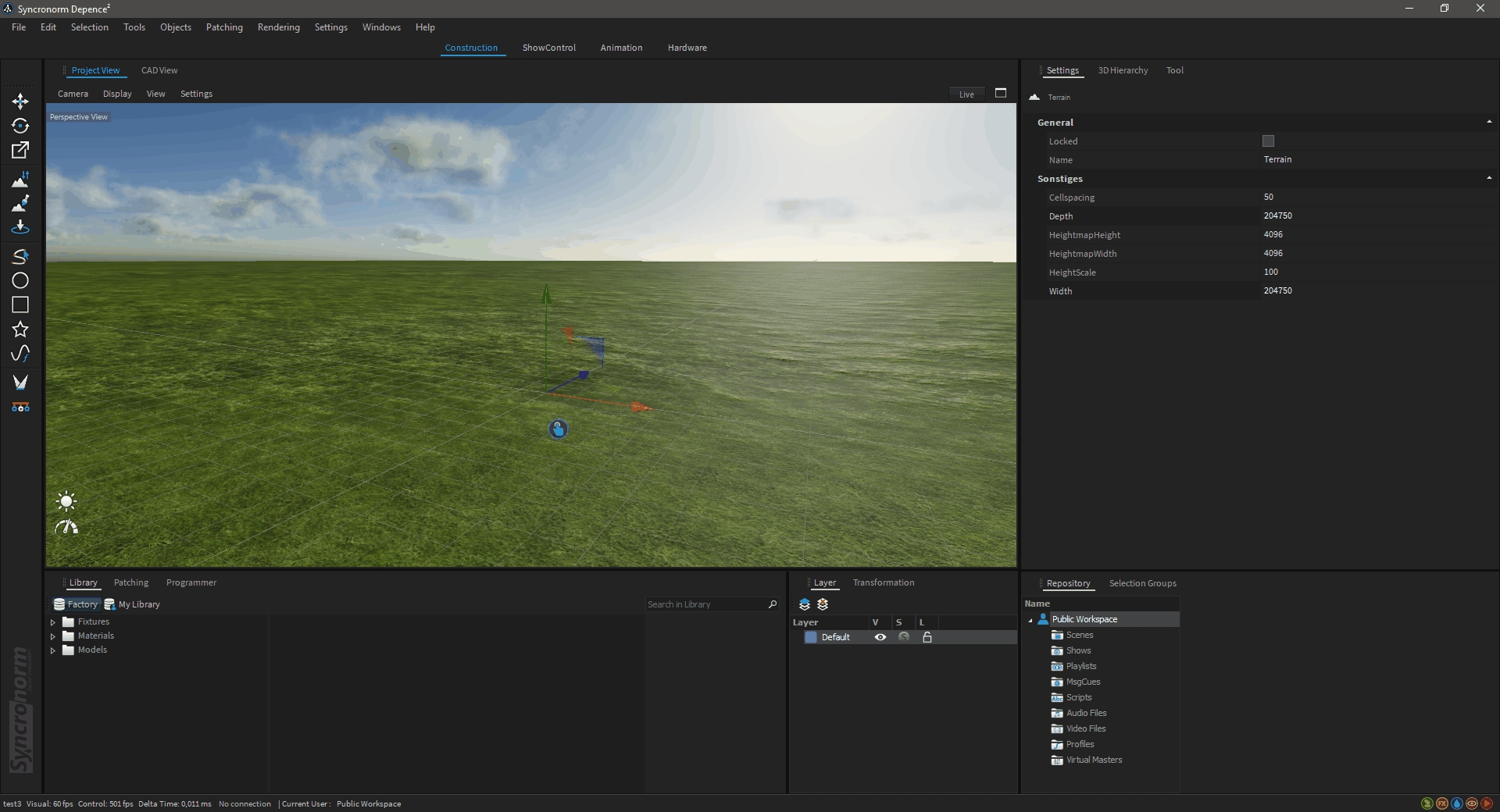Select the terrain paint brush tool
1500x812 pixels.
[x=20, y=204]
